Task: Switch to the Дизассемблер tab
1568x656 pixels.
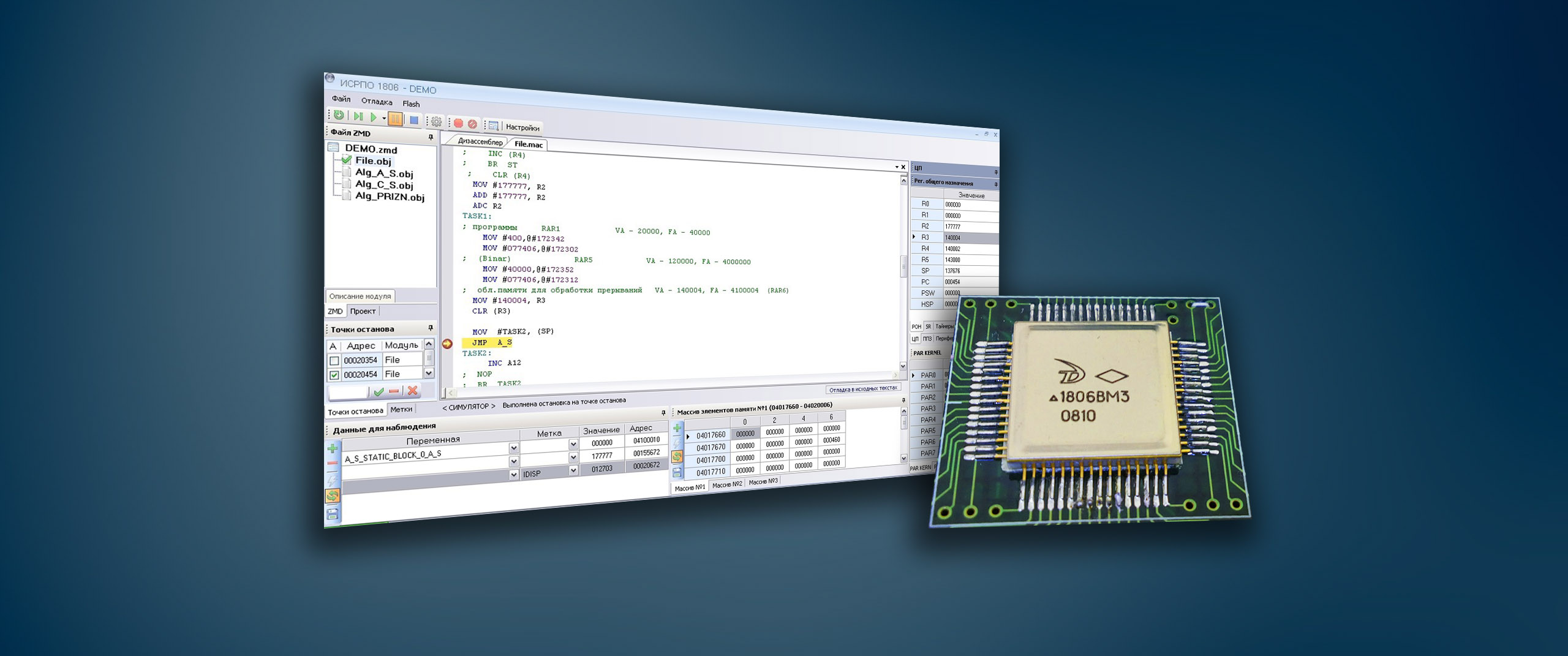Action: pyautogui.click(x=480, y=141)
